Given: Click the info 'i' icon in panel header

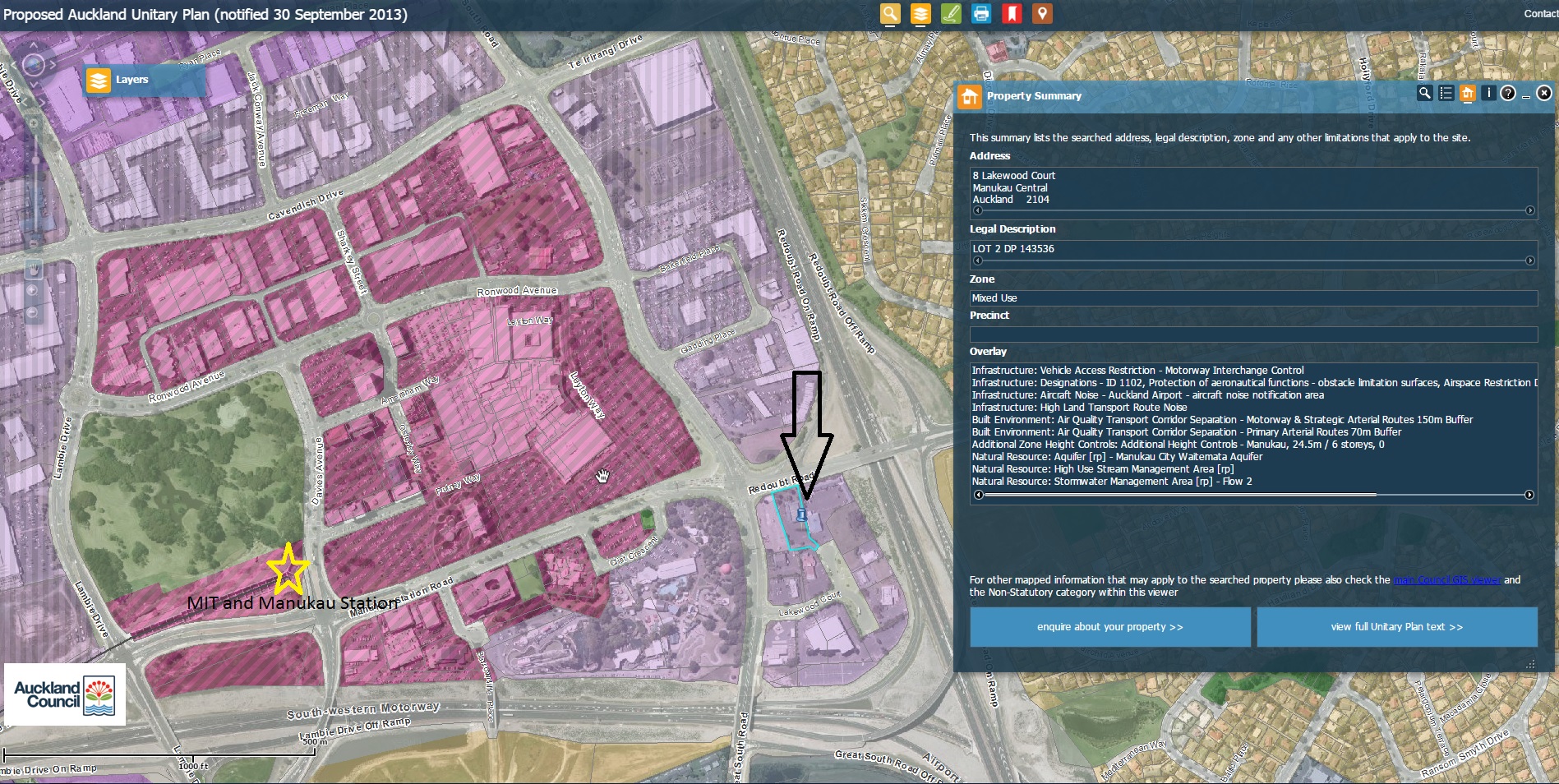Looking at the screenshot, I should coord(1488,94).
